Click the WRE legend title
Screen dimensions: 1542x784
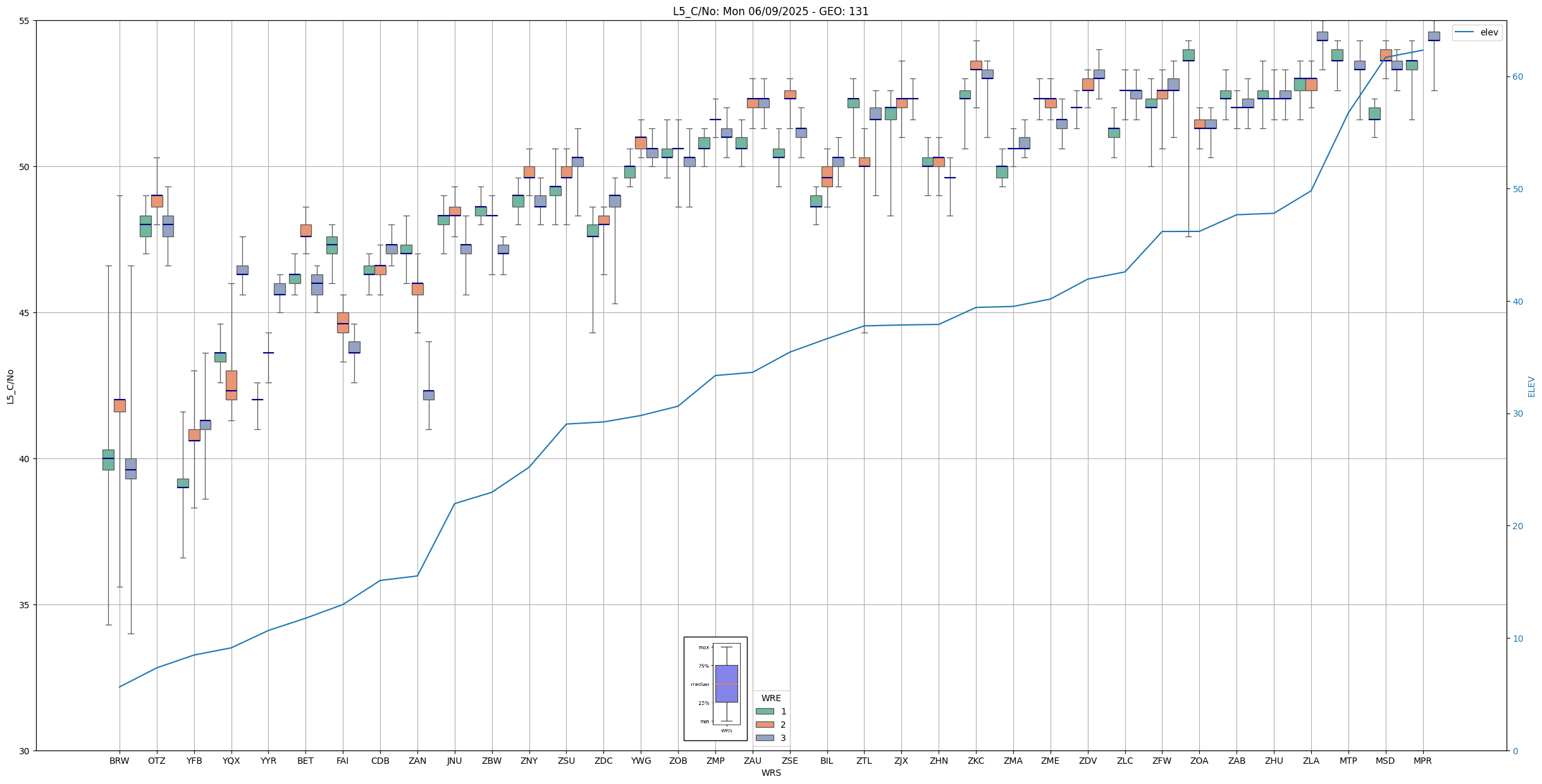tap(770, 698)
